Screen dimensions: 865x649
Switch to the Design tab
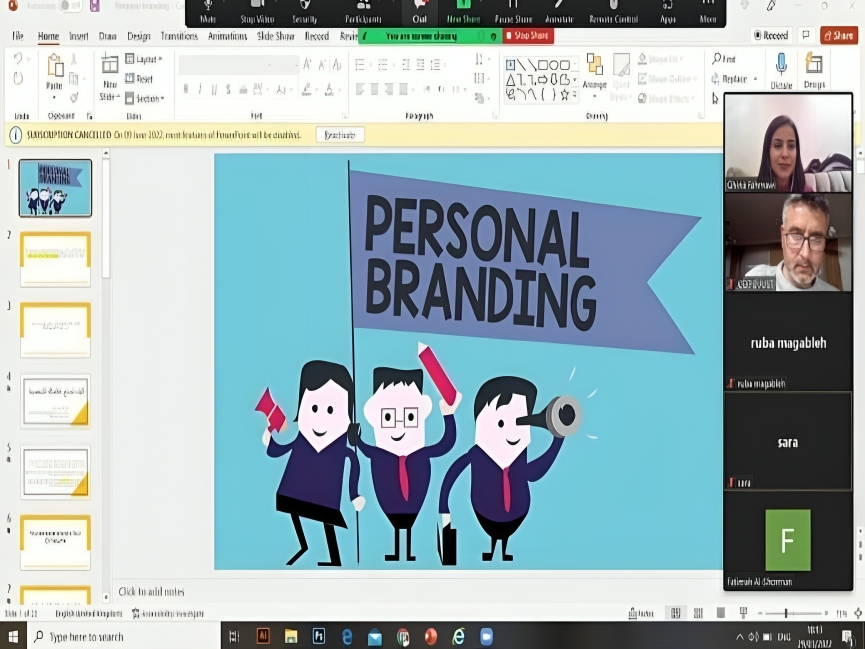(x=138, y=36)
